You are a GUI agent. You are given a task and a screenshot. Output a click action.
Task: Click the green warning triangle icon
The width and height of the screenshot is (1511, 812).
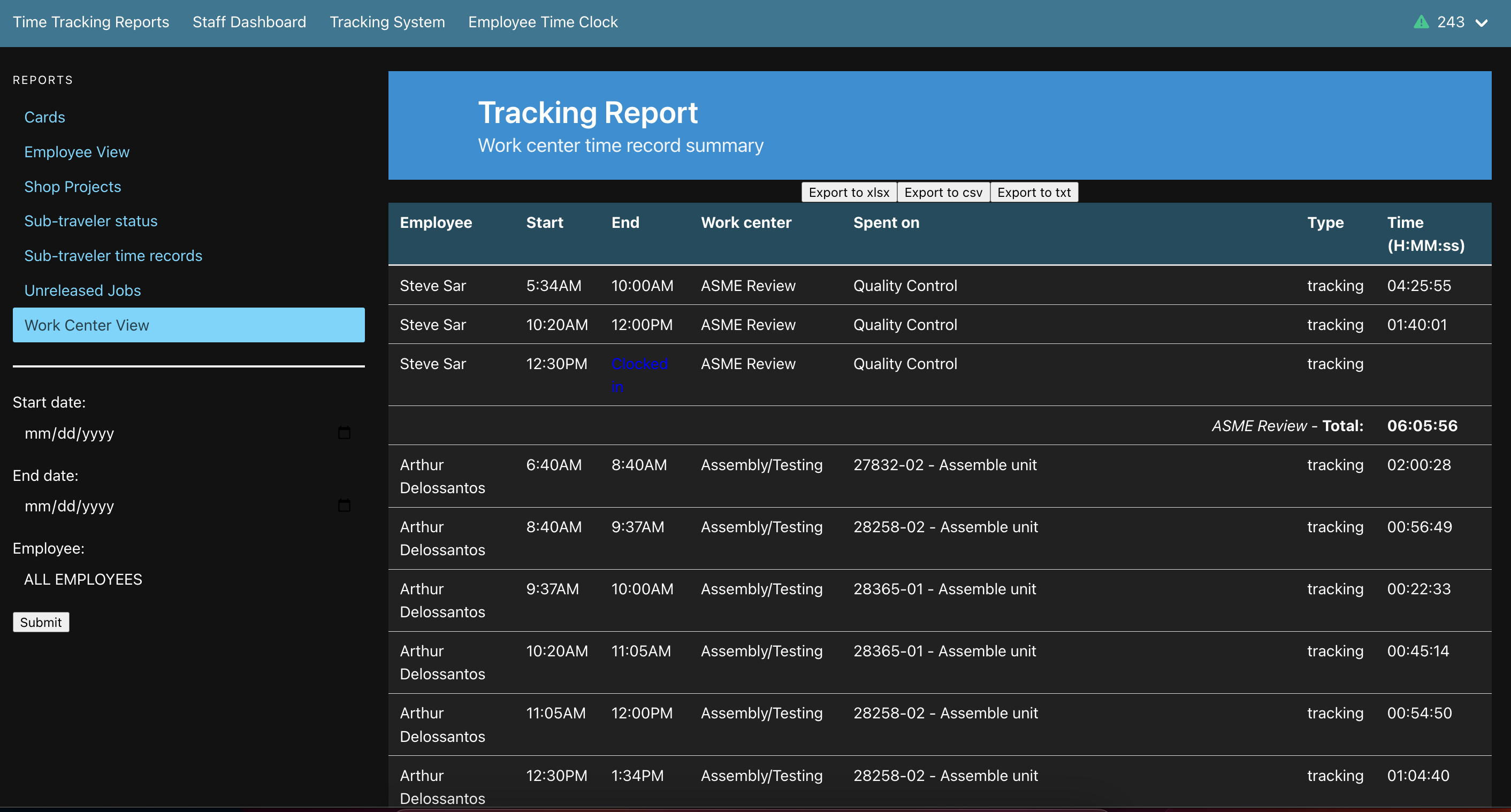click(1421, 22)
